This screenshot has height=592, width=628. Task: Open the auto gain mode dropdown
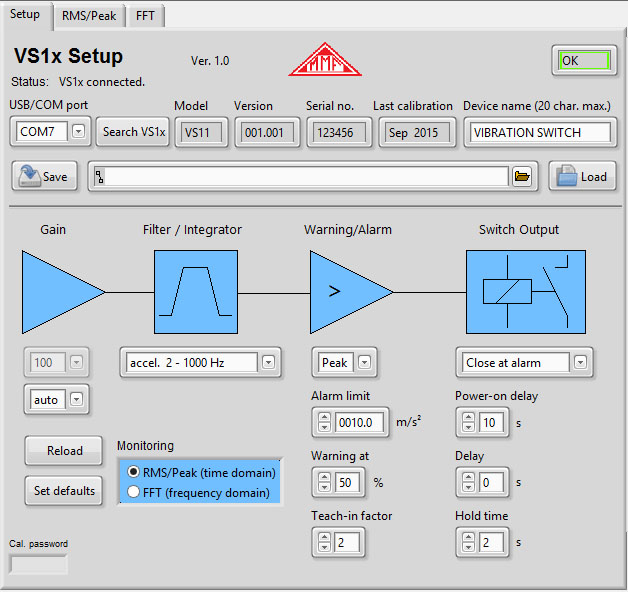tap(76, 399)
